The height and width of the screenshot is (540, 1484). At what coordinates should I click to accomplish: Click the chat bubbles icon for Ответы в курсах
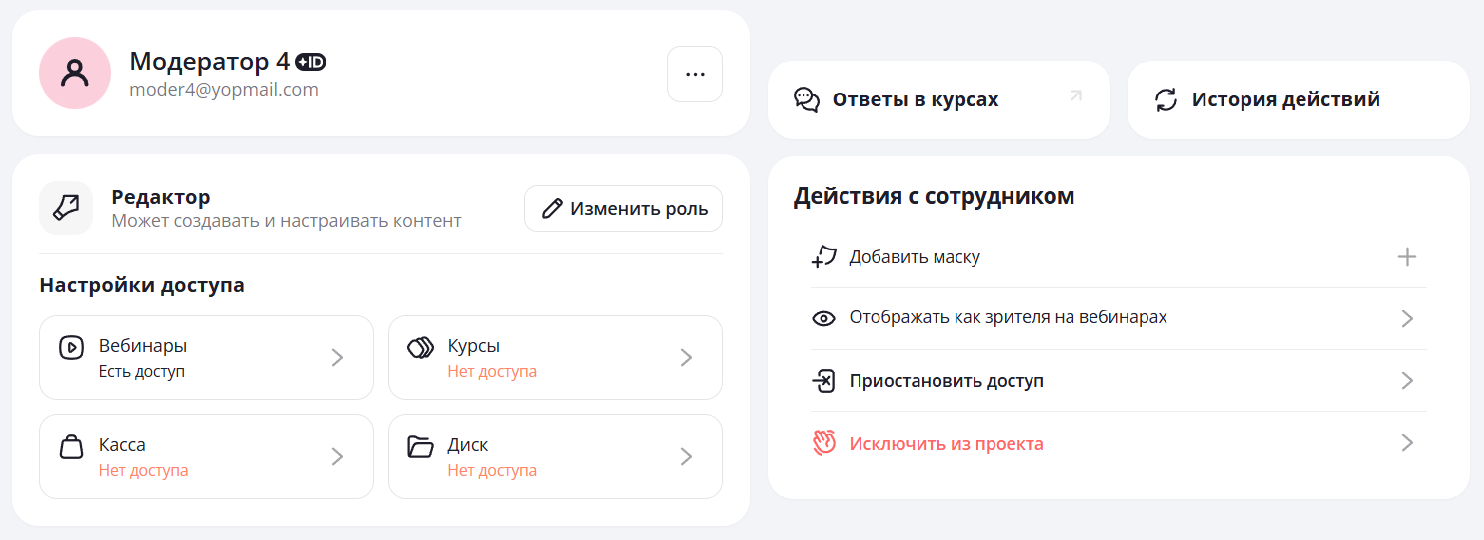[x=807, y=100]
